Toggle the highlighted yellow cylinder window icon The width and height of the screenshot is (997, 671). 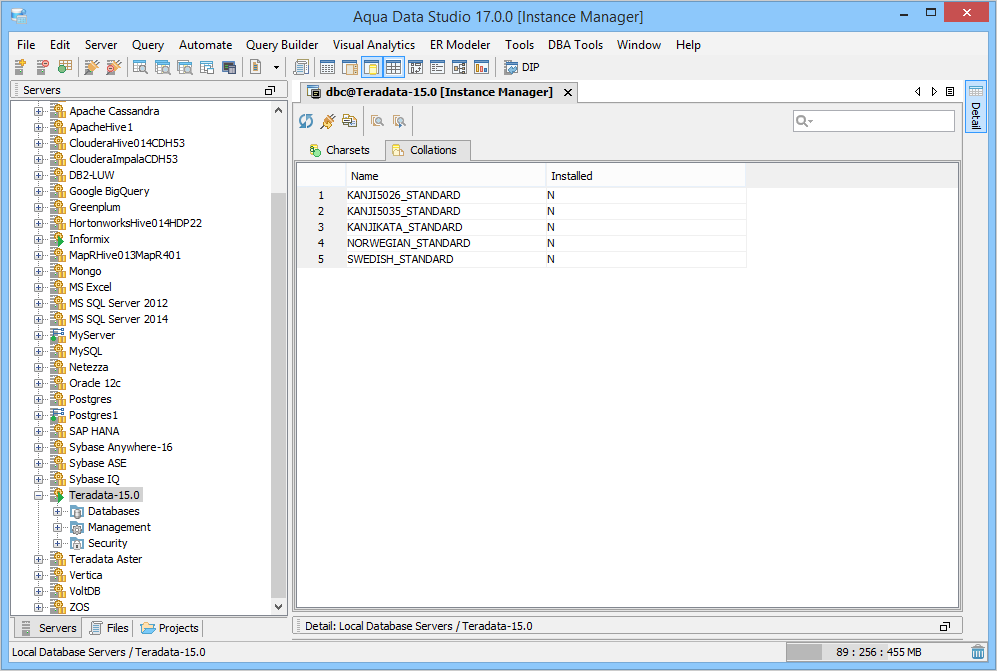371,67
